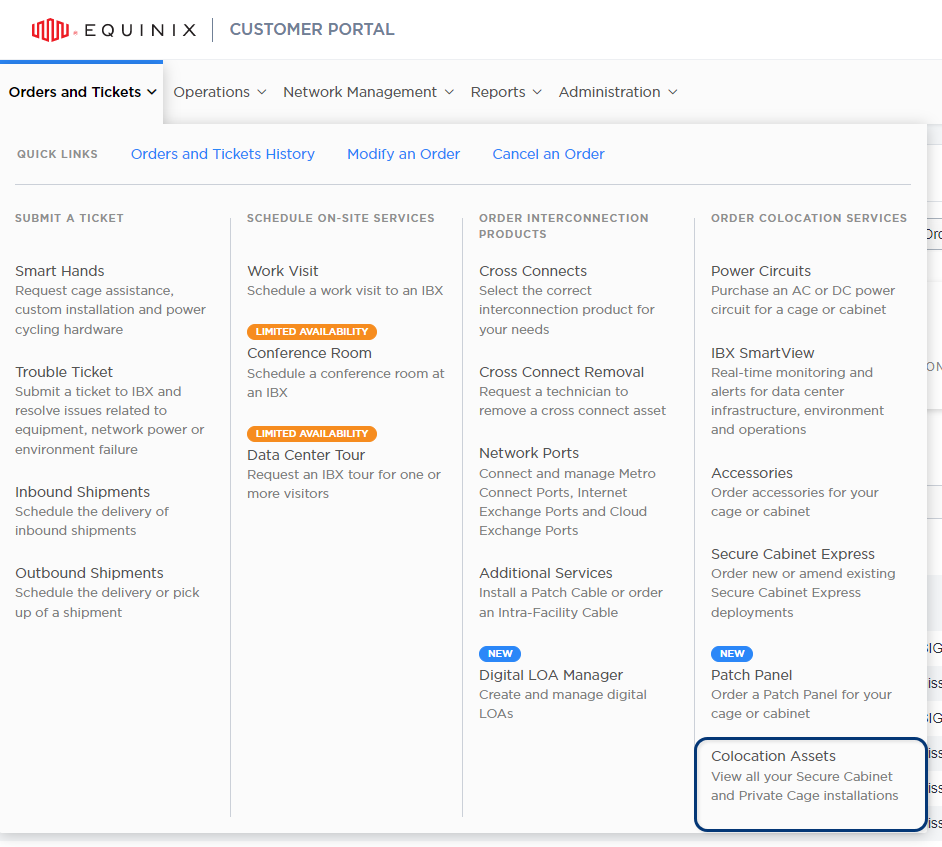Click the Equinix logo
Screen dimensions: 942x847
click(114, 29)
